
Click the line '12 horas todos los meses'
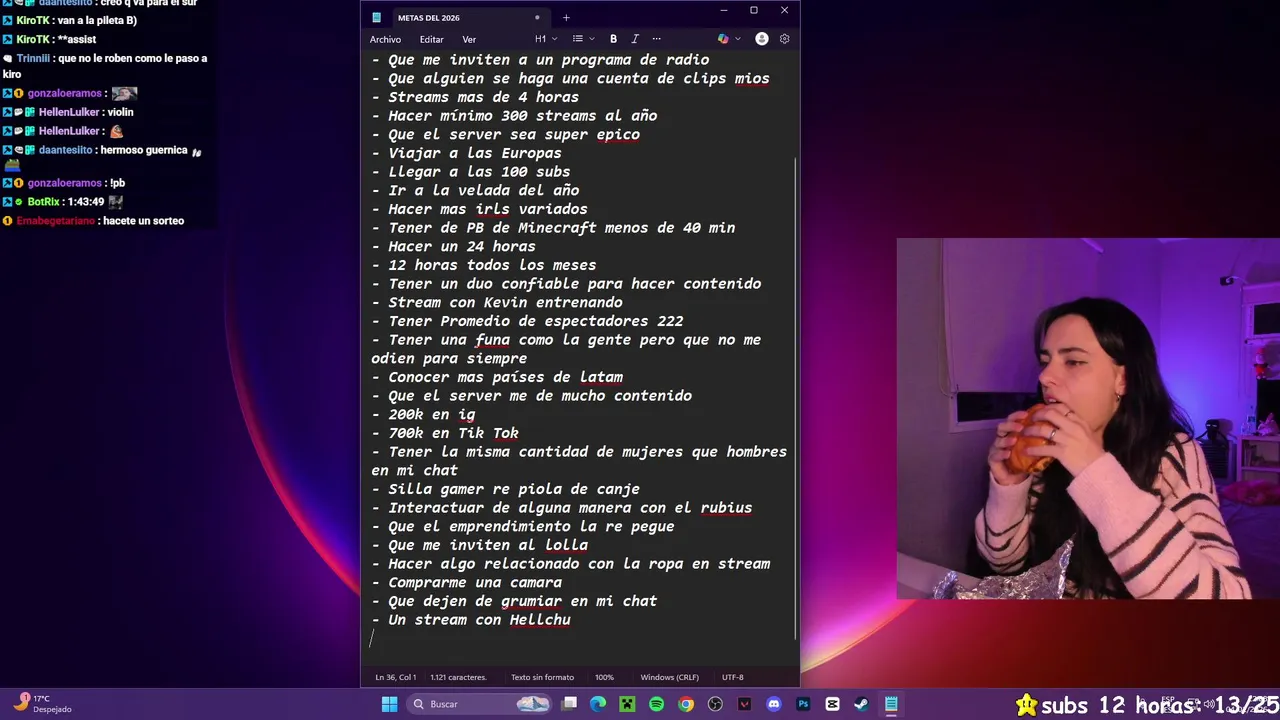click(484, 265)
